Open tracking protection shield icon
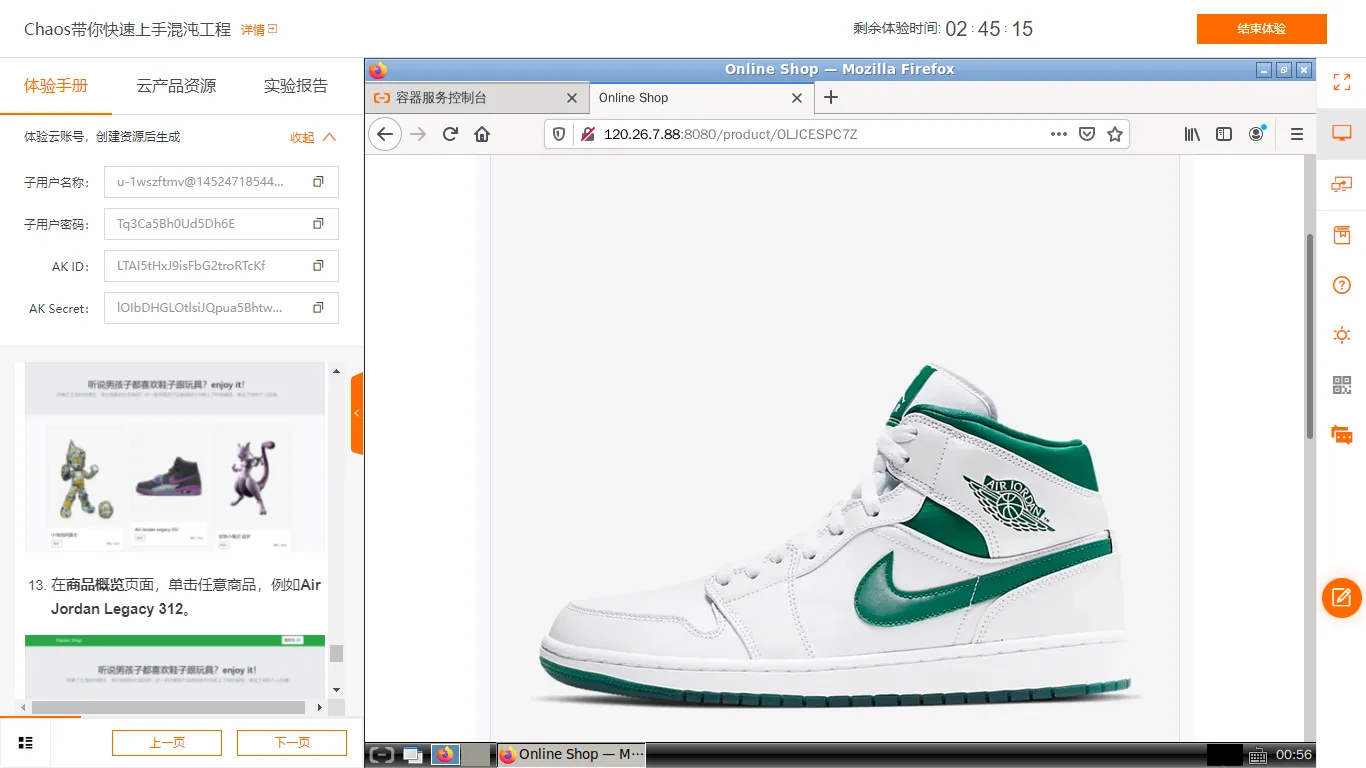This screenshot has height=768, width=1366. click(559, 134)
